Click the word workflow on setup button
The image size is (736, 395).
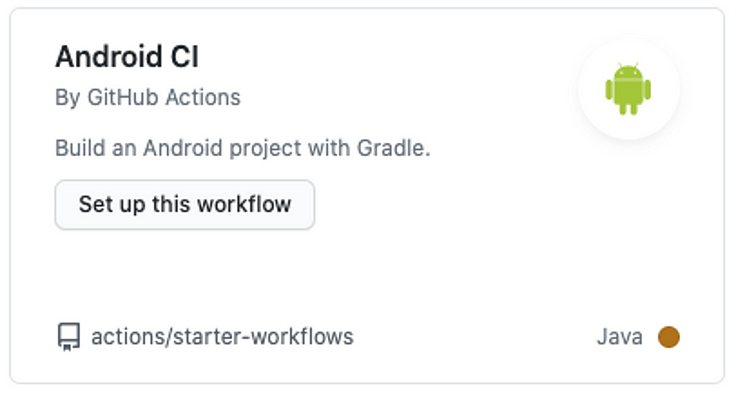click(244, 205)
